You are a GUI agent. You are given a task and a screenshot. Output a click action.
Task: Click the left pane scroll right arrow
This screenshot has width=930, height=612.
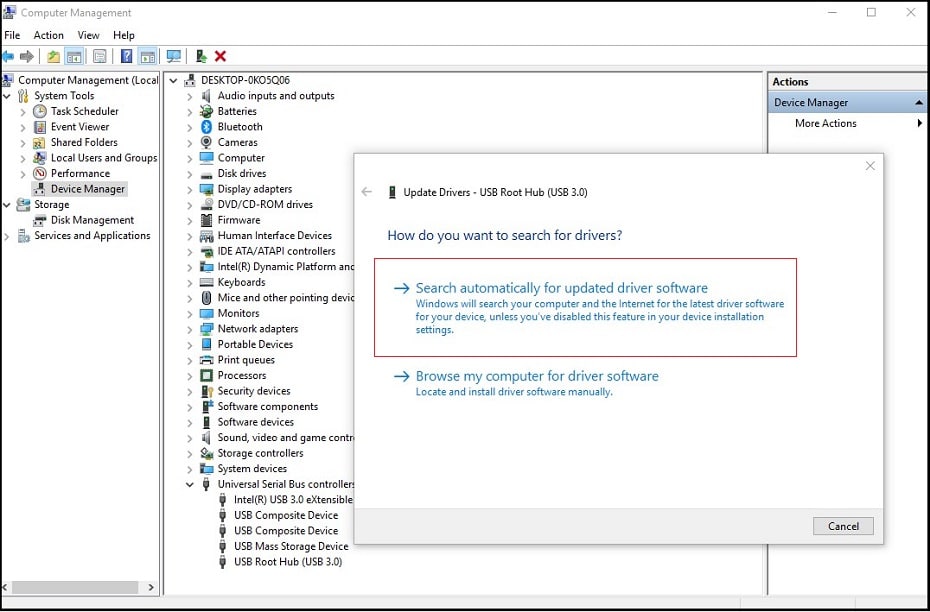point(151,587)
